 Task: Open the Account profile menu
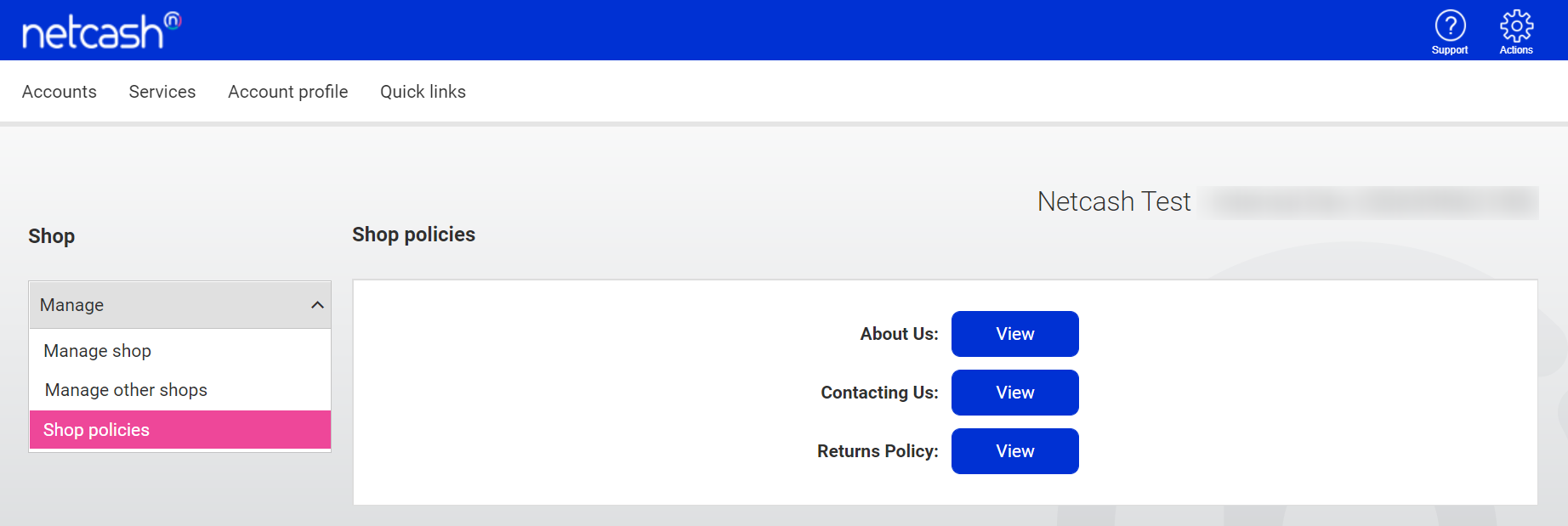tap(288, 92)
